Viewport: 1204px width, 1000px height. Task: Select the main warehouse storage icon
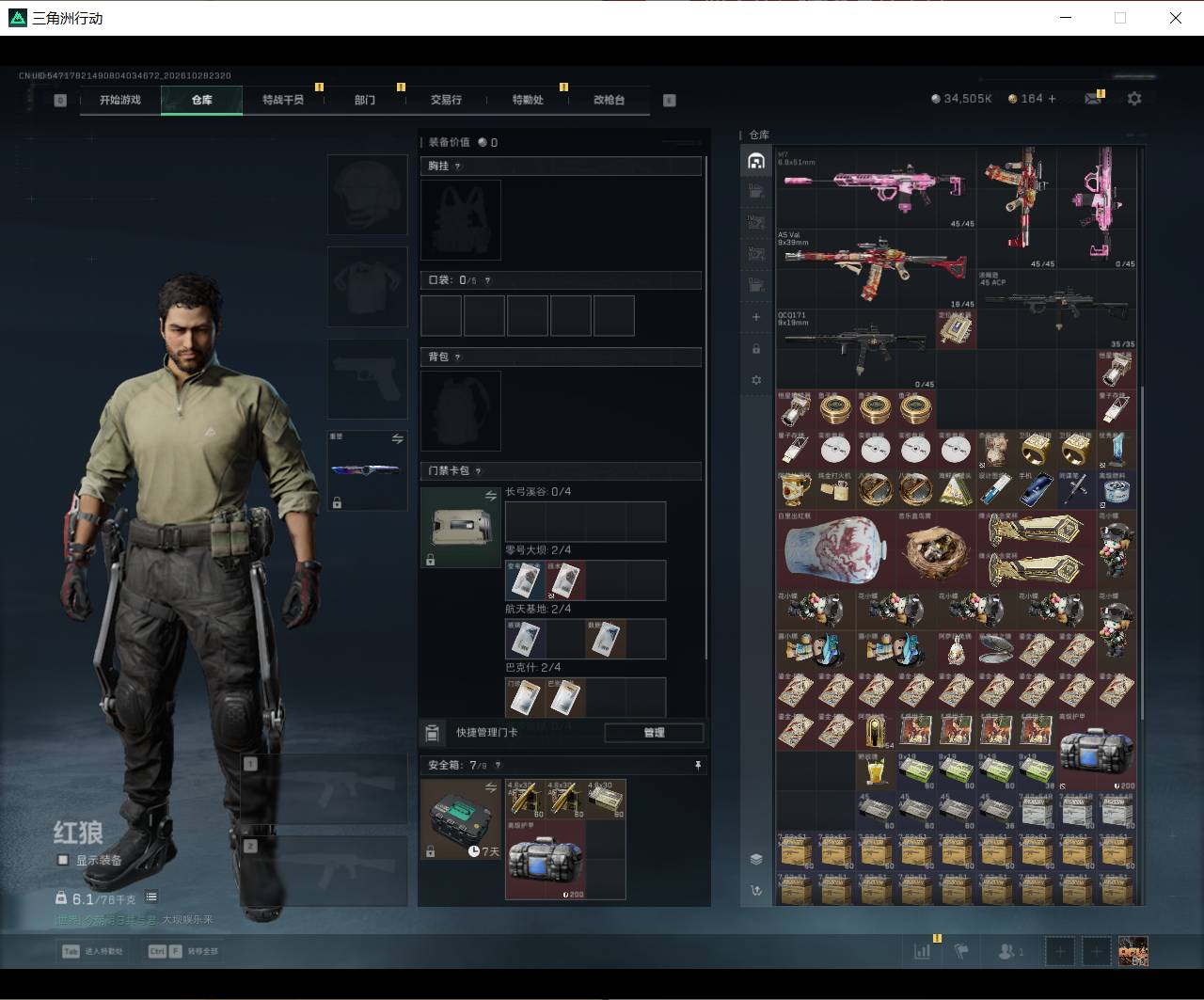tap(756, 161)
